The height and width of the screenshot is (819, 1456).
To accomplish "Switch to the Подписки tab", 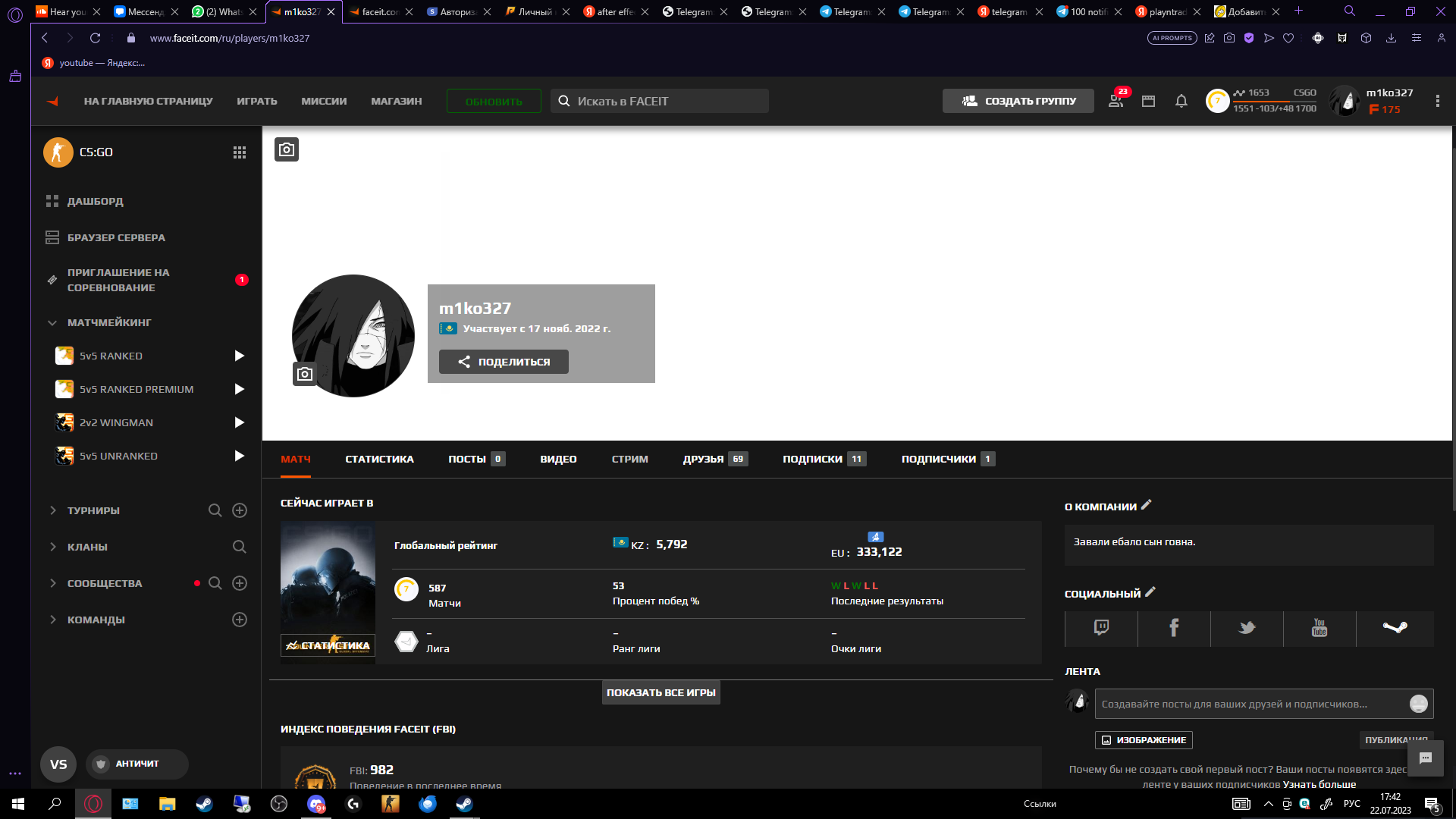I will click(x=824, y=459).
